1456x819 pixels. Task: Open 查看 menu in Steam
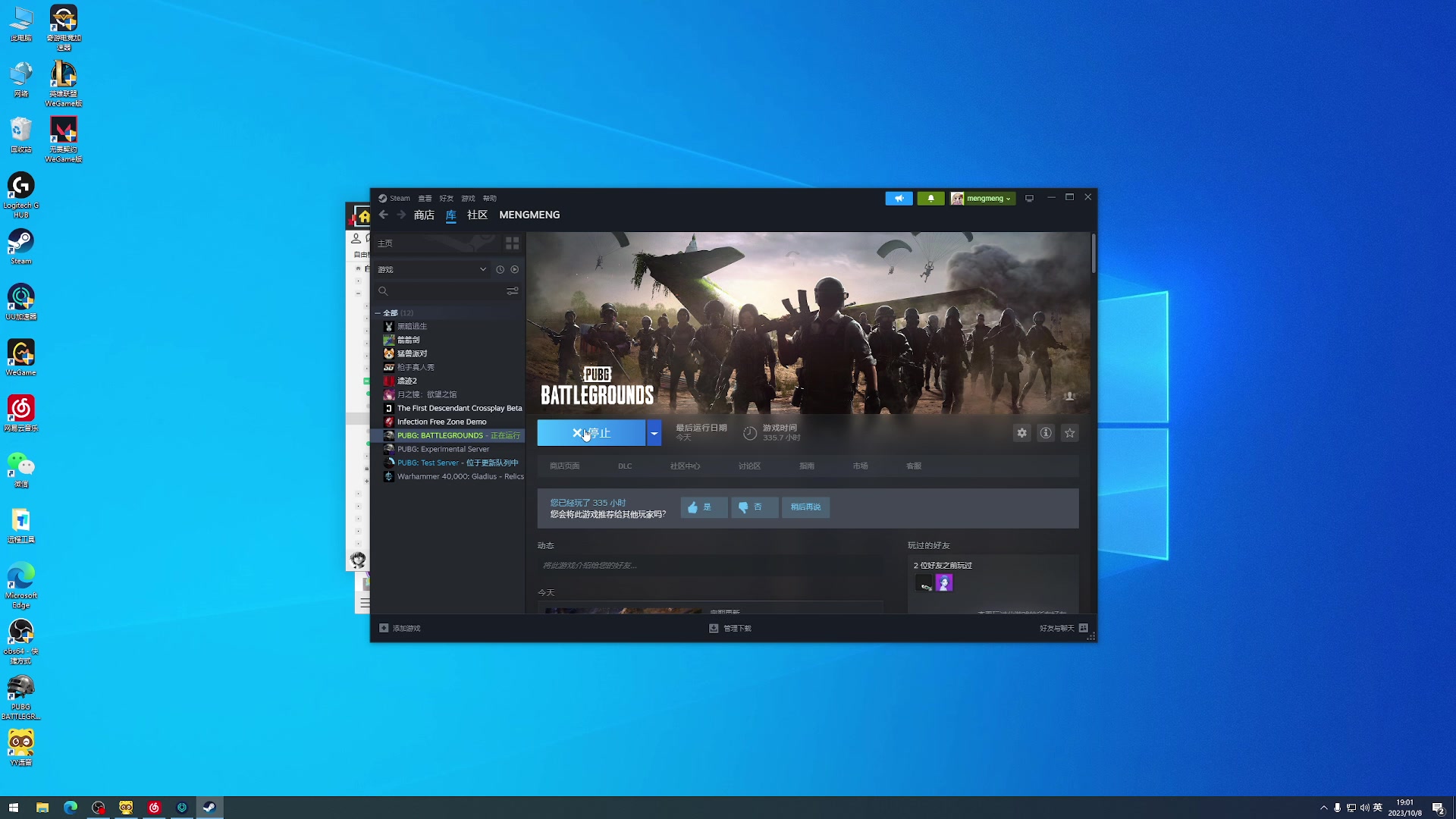point(425,199)
